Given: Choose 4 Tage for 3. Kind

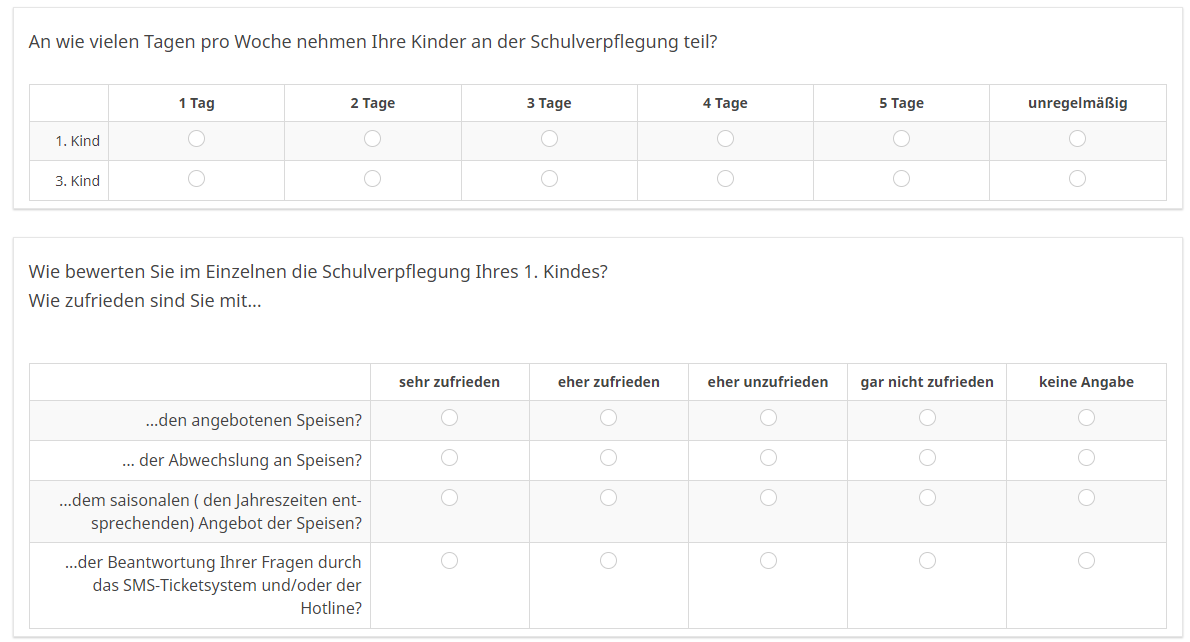Looking at the screenshot, I should [725, 179].
